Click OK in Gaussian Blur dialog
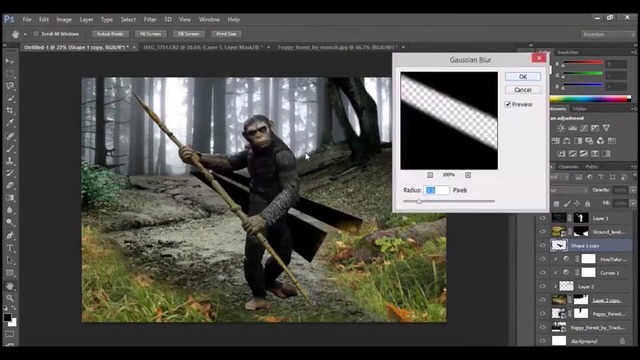Image resolution: width=640 pixels, height=360 pixels. [x=523, y=77]
